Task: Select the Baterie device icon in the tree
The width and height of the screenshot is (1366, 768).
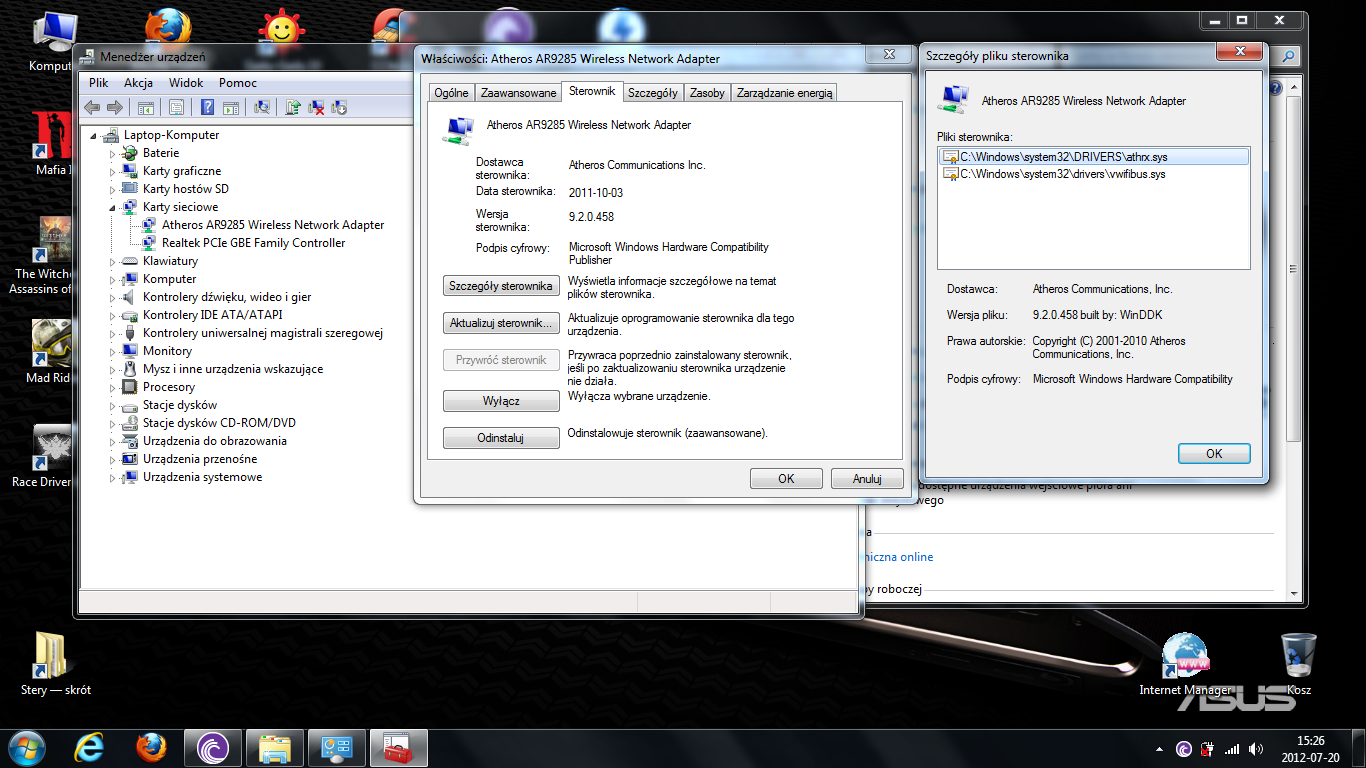Action: point(129,153)
